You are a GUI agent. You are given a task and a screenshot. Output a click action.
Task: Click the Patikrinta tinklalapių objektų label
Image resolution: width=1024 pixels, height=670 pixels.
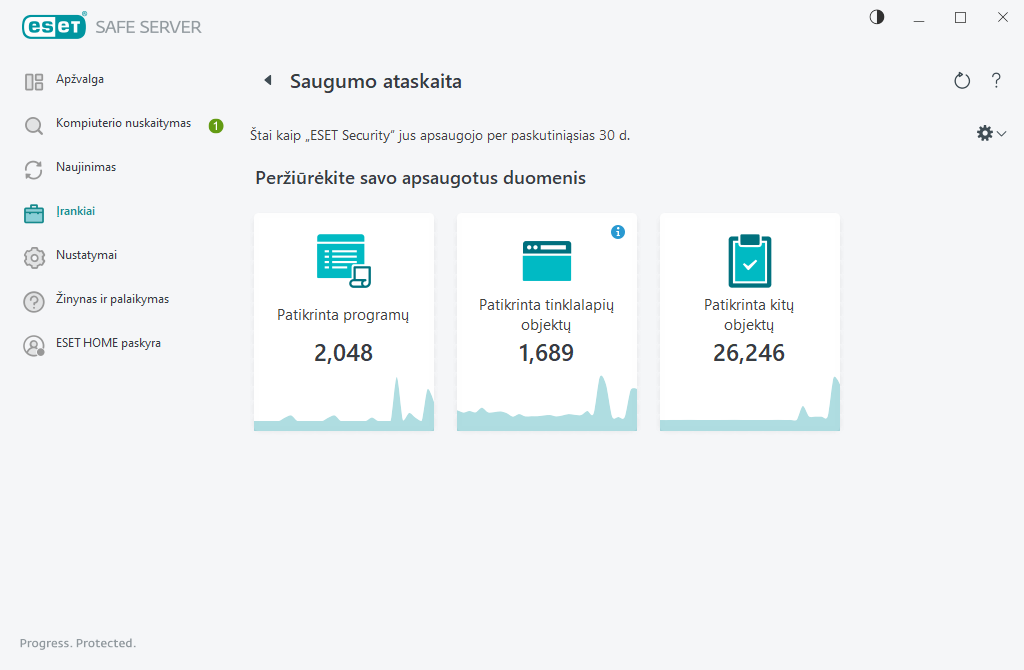pos(547,315)
